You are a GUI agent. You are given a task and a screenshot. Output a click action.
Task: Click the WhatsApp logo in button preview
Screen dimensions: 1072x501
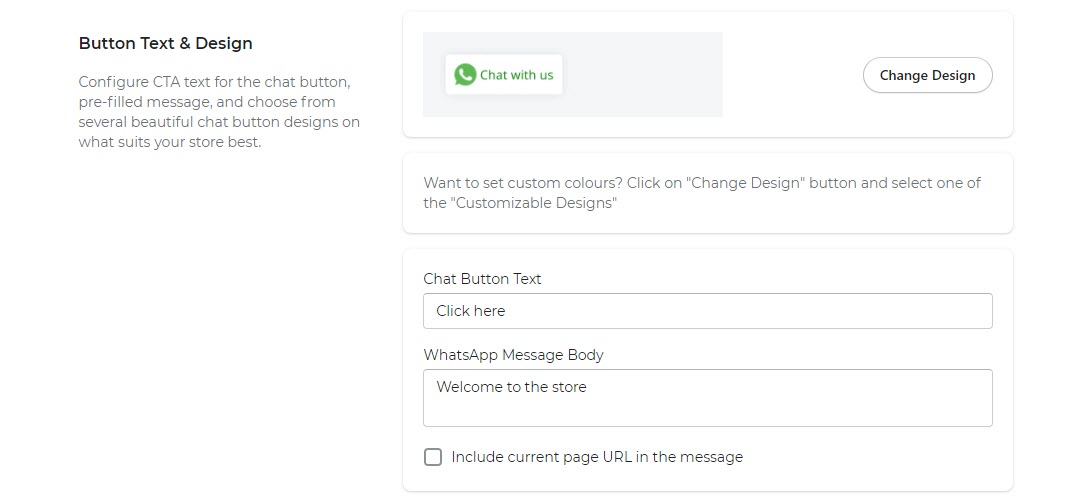(465, 75)
